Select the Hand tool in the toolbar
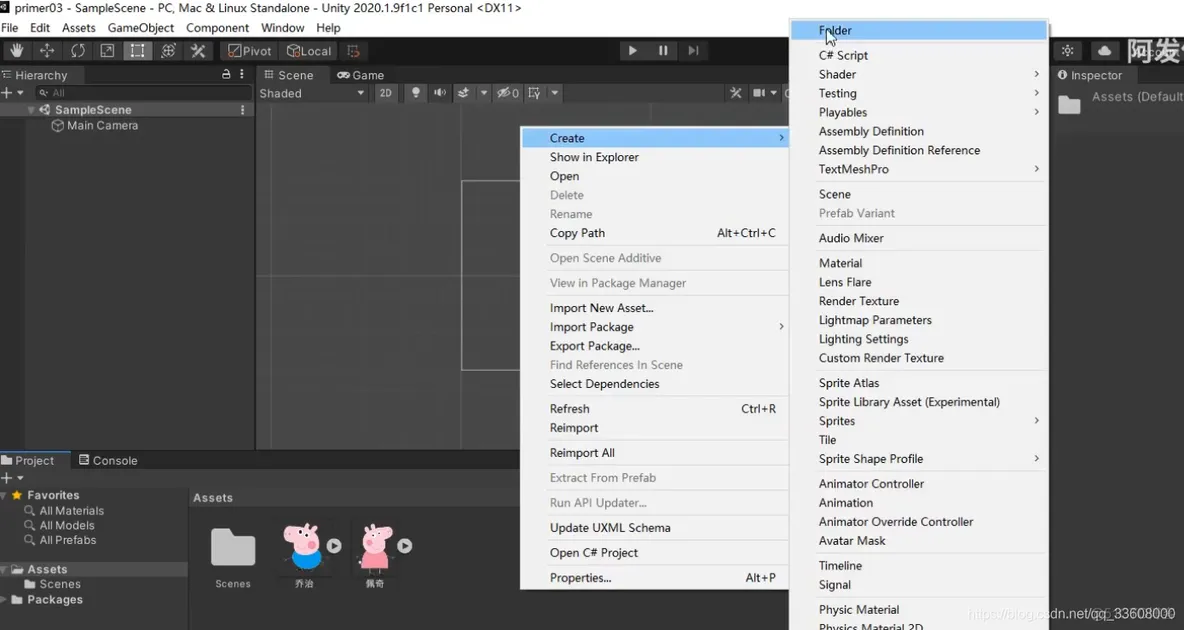This screenshot has height=630, width=1184. pyautogui.click(x=17, y=51)
